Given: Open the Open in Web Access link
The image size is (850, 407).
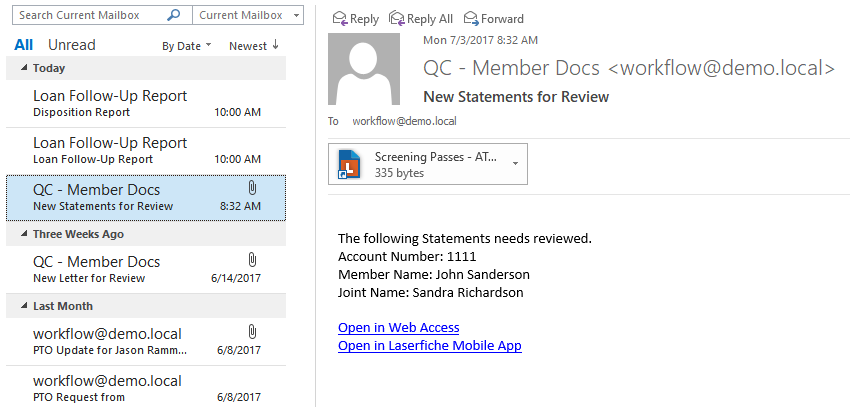Looking at the screenshot, I should (x=398, y=327).
